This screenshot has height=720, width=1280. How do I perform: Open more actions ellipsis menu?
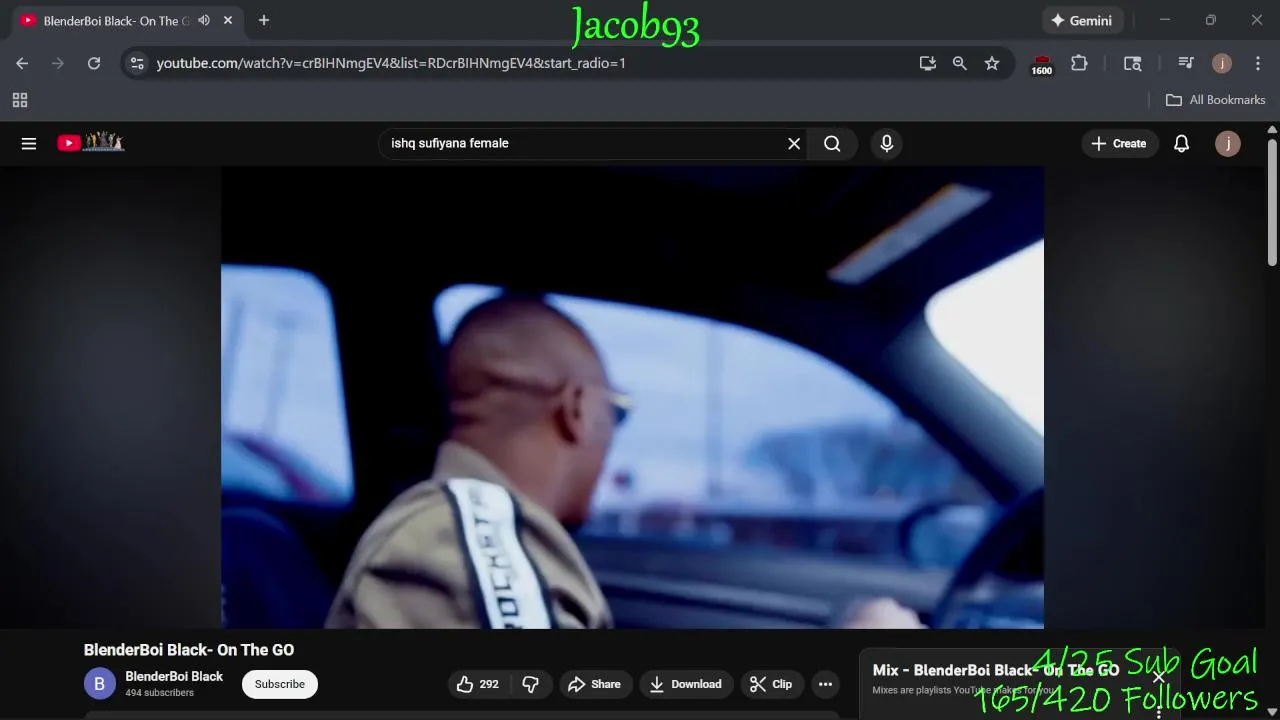(x=825, y=684)
